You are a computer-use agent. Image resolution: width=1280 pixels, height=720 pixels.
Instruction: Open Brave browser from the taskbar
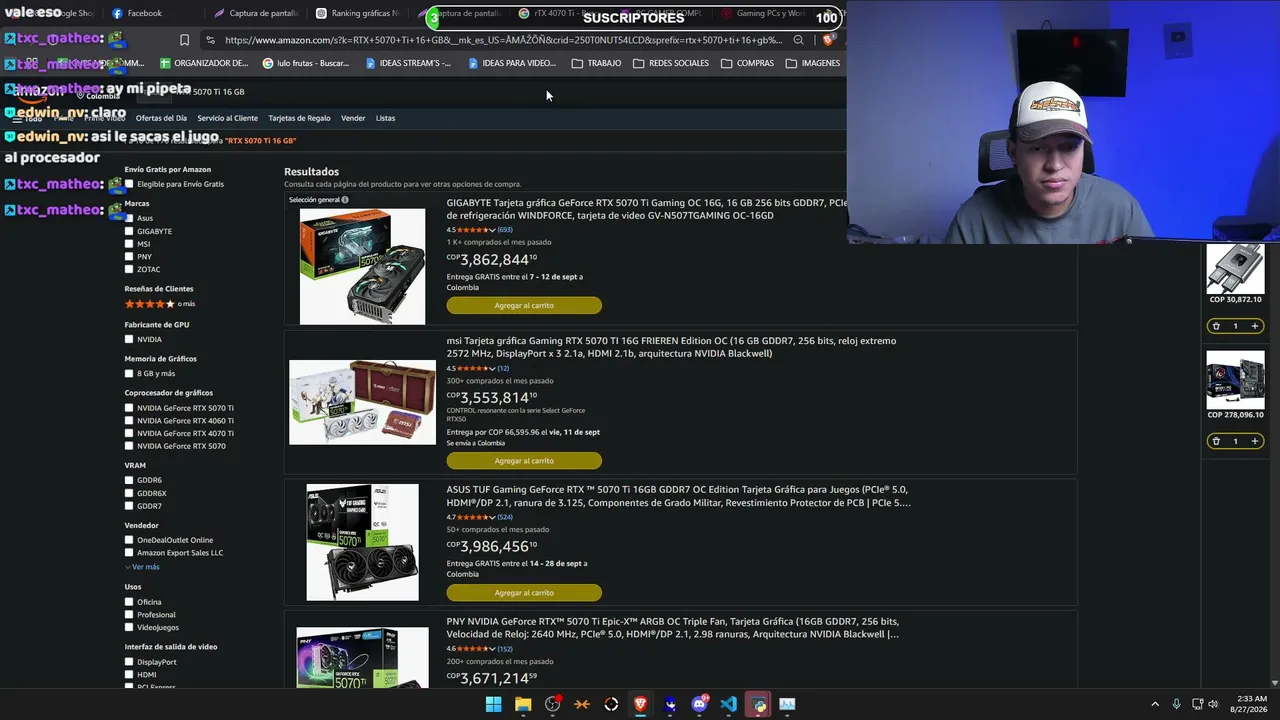click(641, 704)
